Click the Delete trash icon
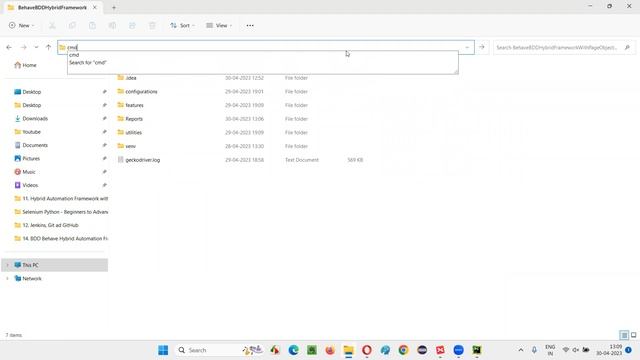The image size is (640, 360). [x=152, y=25]
